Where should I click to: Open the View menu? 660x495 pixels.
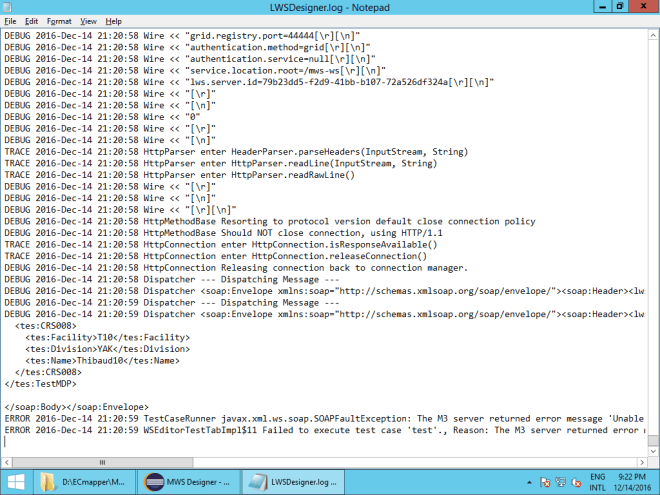[88, 20]
